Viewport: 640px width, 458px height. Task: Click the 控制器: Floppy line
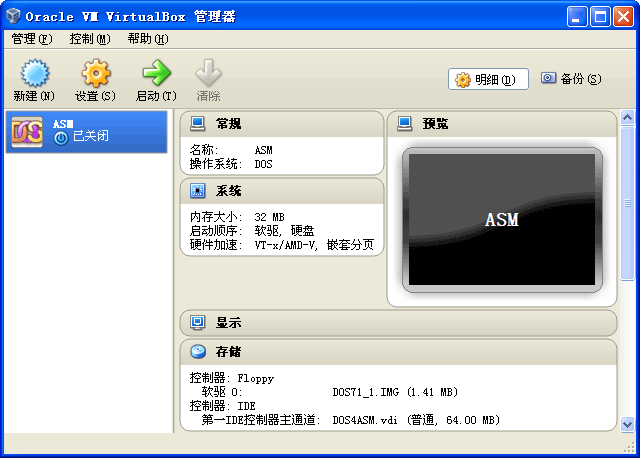pyautogui.click(x=232, y=378)
